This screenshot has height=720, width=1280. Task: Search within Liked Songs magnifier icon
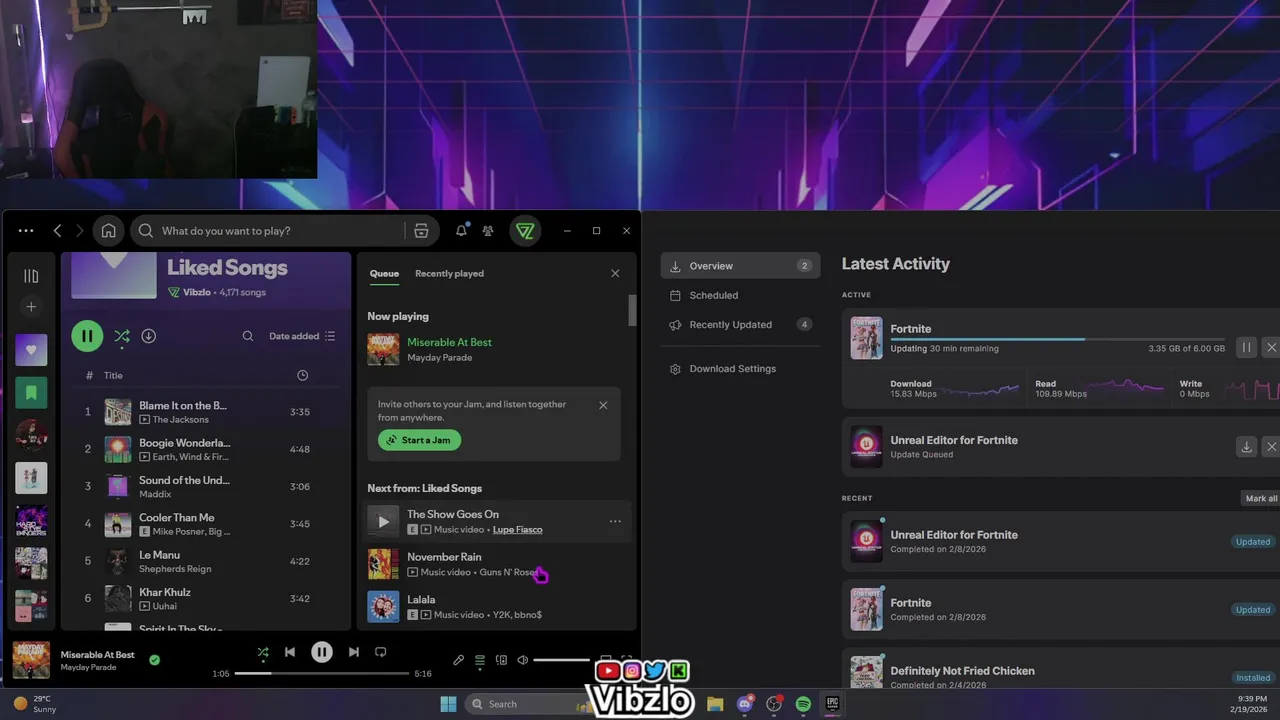coord(248,336)
